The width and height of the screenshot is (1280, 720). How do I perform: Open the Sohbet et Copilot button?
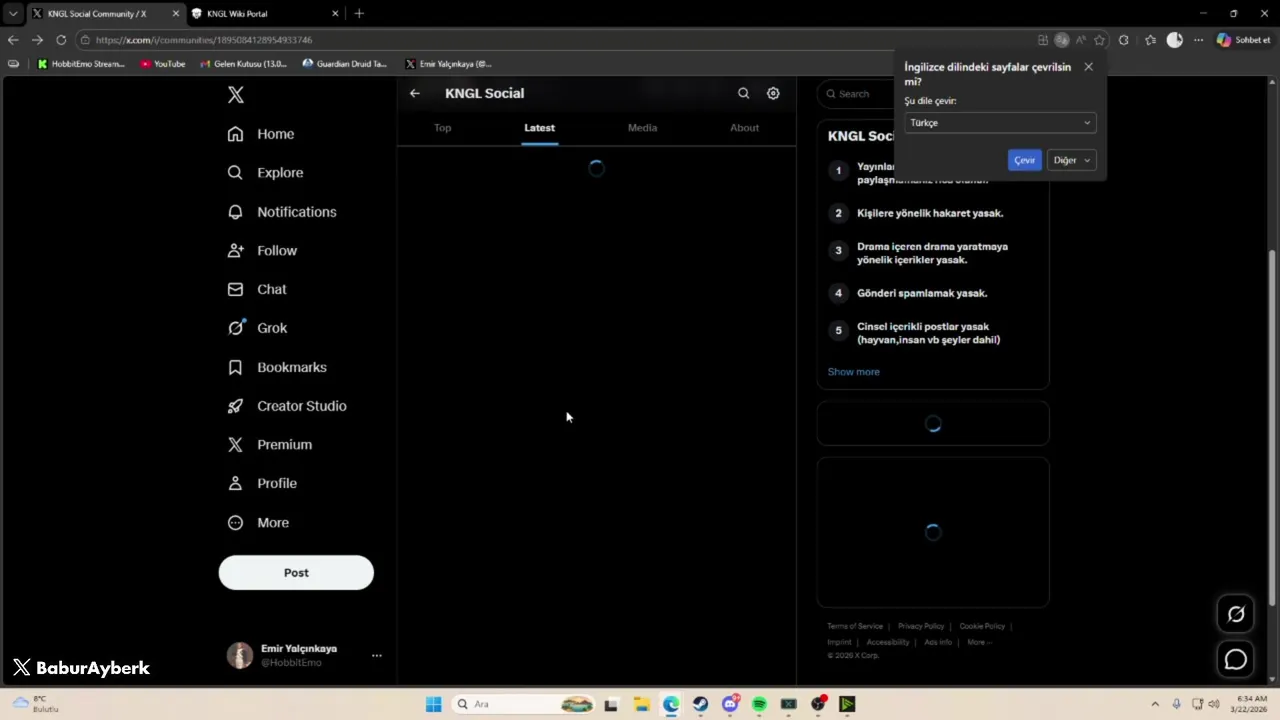tap(1243, 40)
